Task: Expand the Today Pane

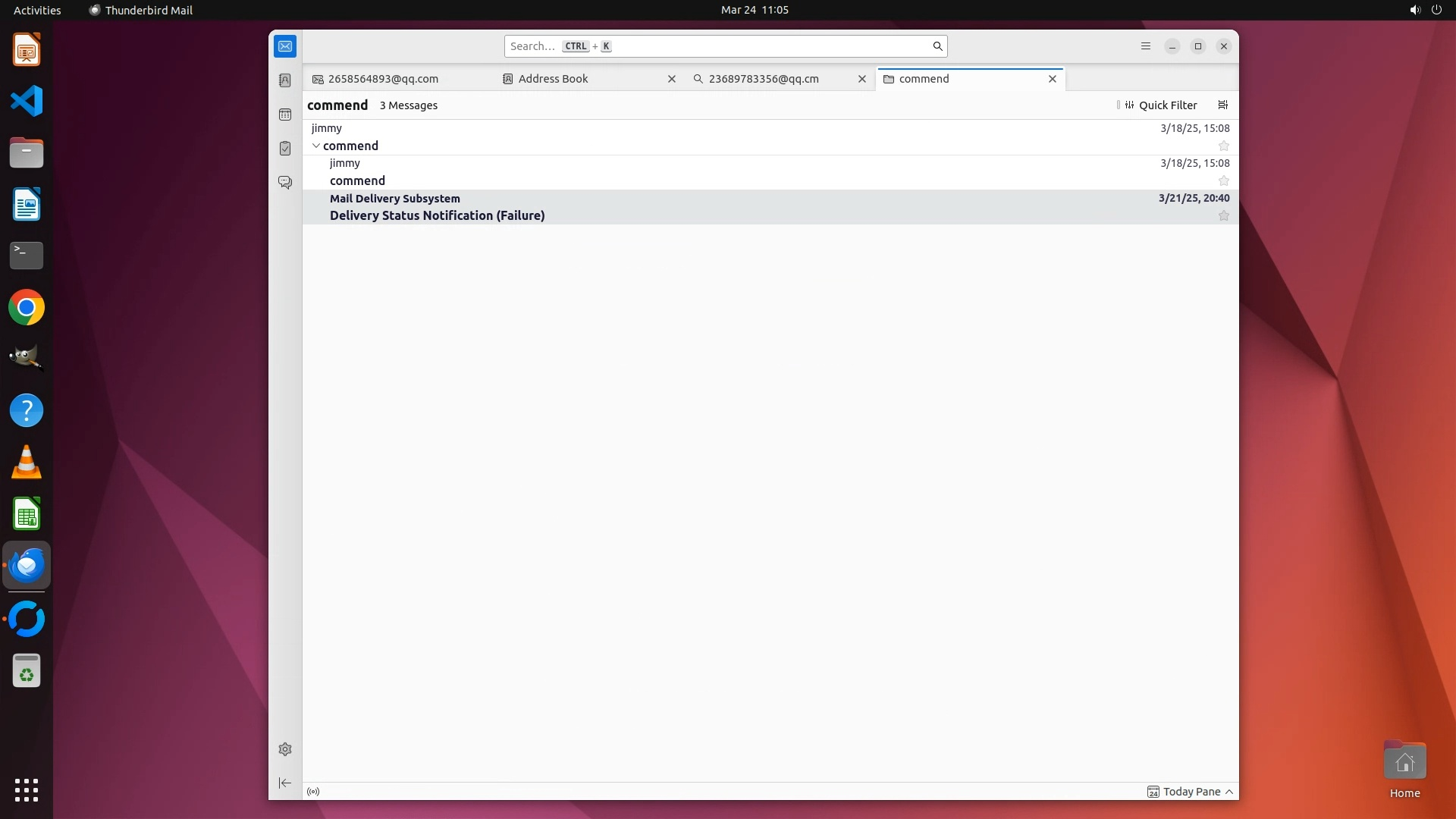Action: pos(1191,792)
